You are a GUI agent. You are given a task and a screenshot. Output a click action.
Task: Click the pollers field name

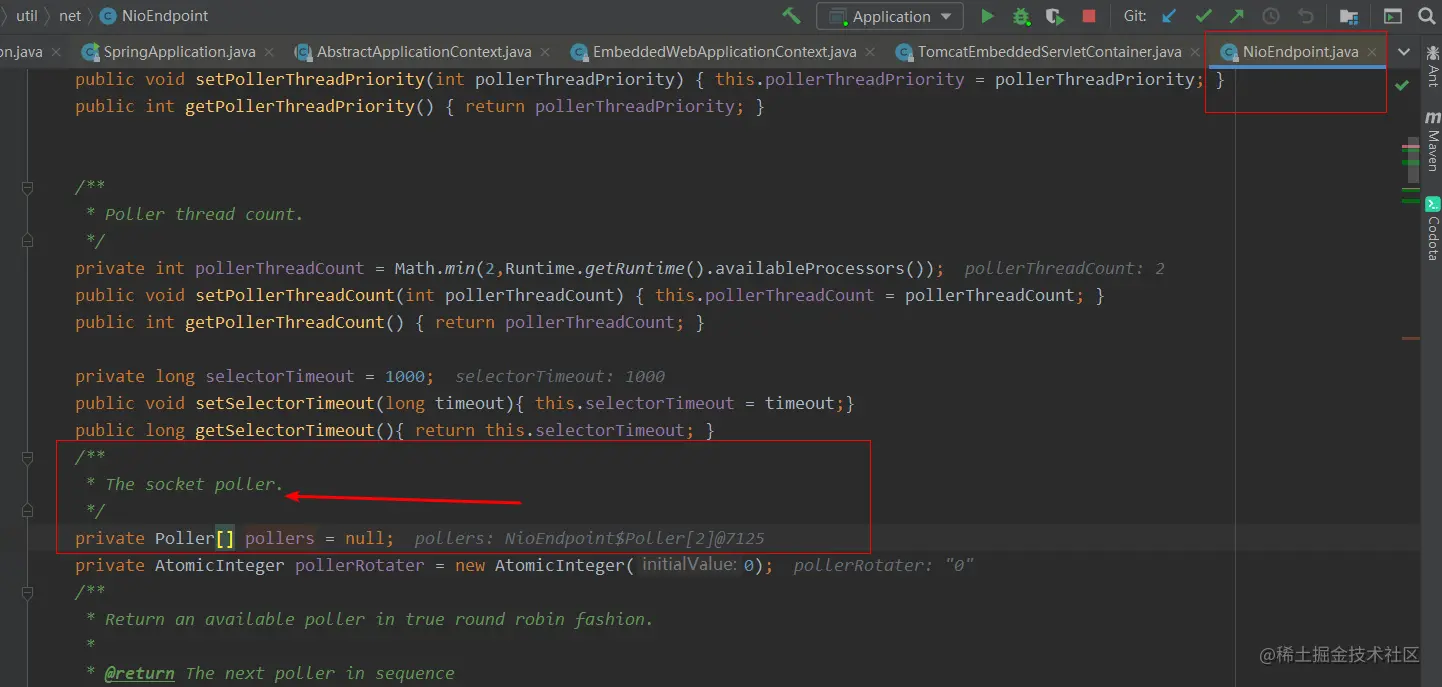click(280, 538)
